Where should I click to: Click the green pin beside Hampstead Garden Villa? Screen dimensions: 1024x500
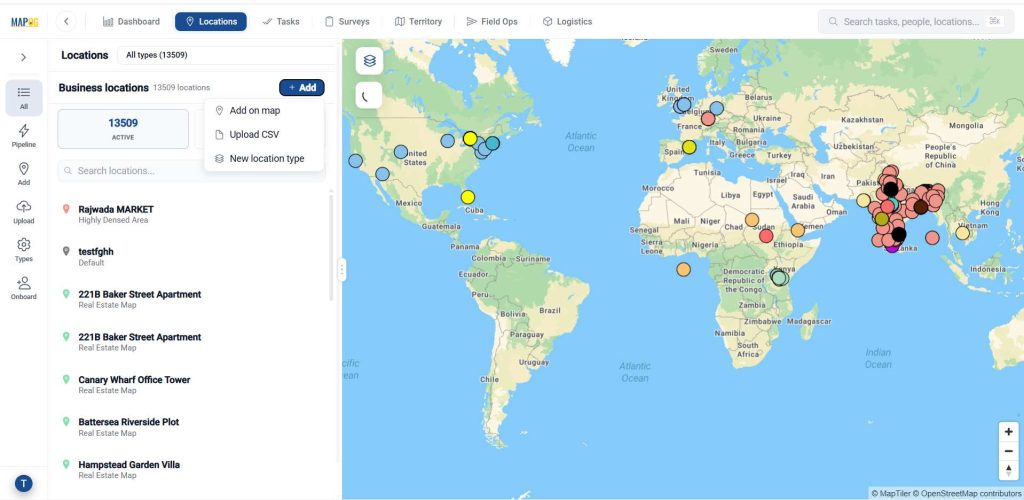66,464
